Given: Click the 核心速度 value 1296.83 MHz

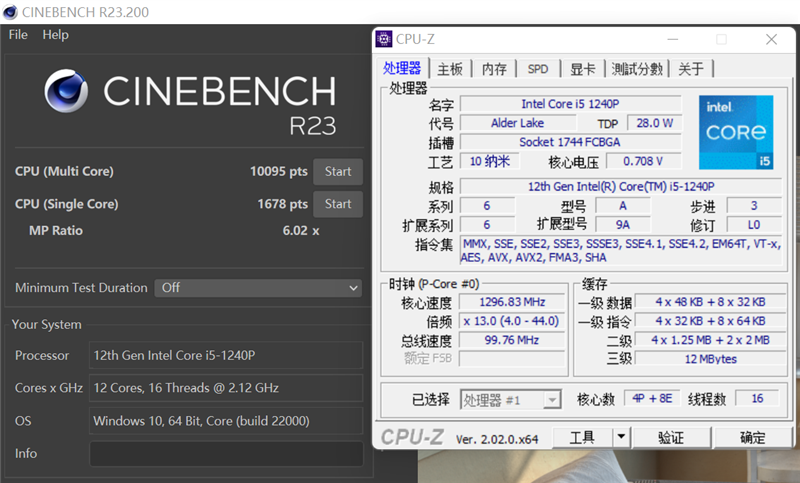Looking at the screenshot, I should click(512, 302).
